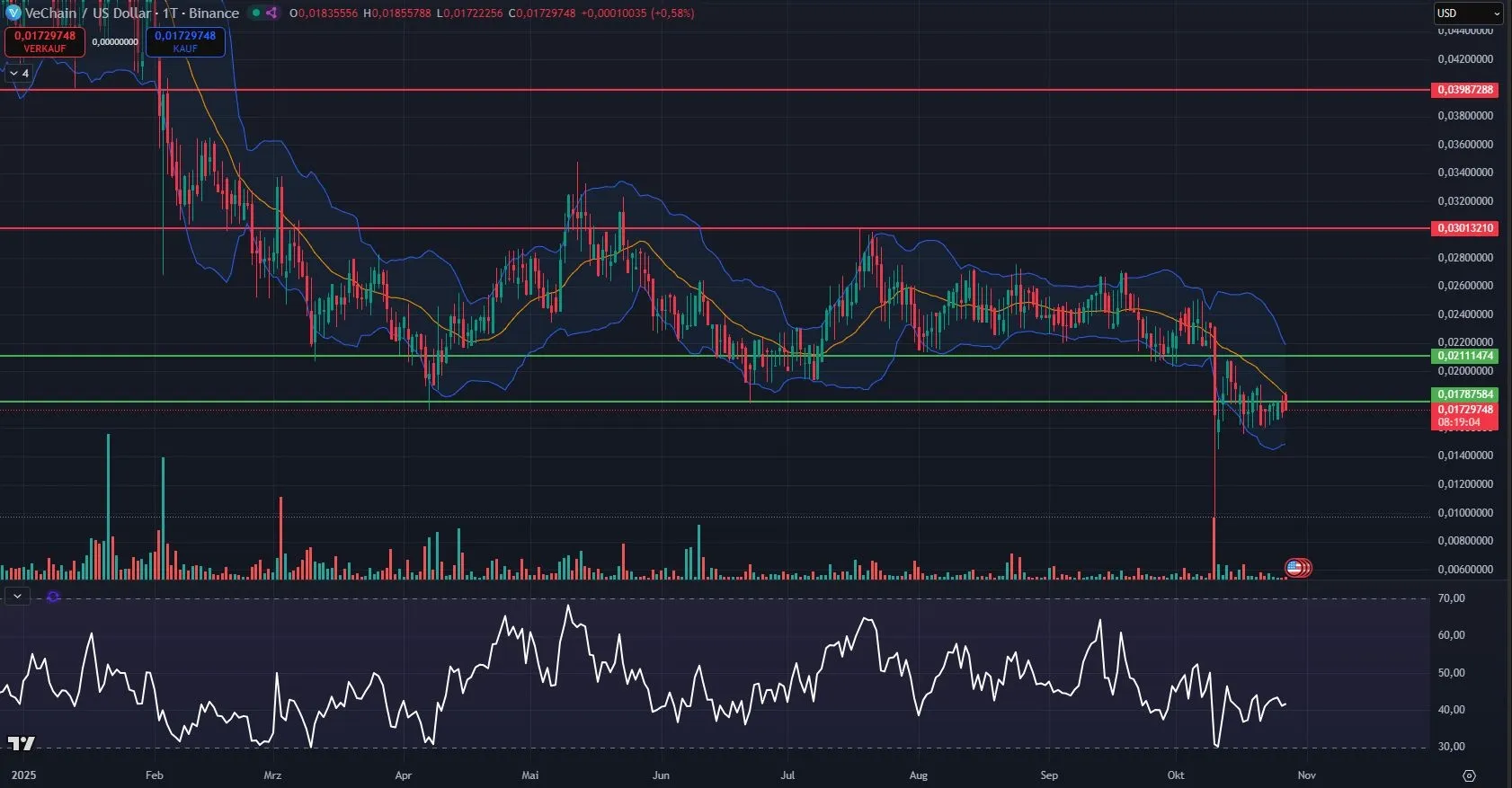This screenshot has width=1512, height=788.
Task: Click the purple RSI indicator circle icon
Action: point(53,597)
